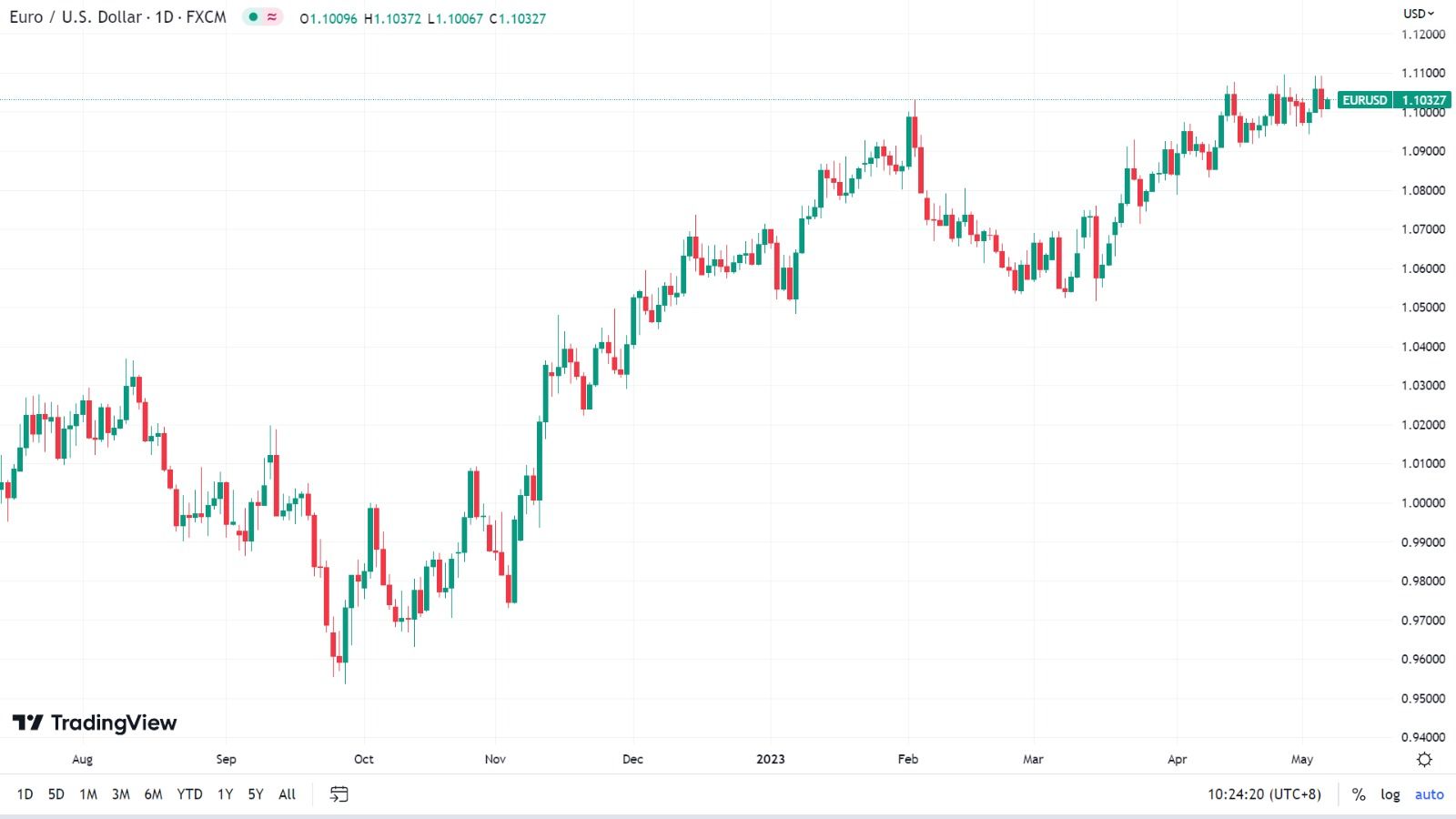The image size is (1456, 819).
Task: Open the go to date calendar icon
Action: [339, 794]
